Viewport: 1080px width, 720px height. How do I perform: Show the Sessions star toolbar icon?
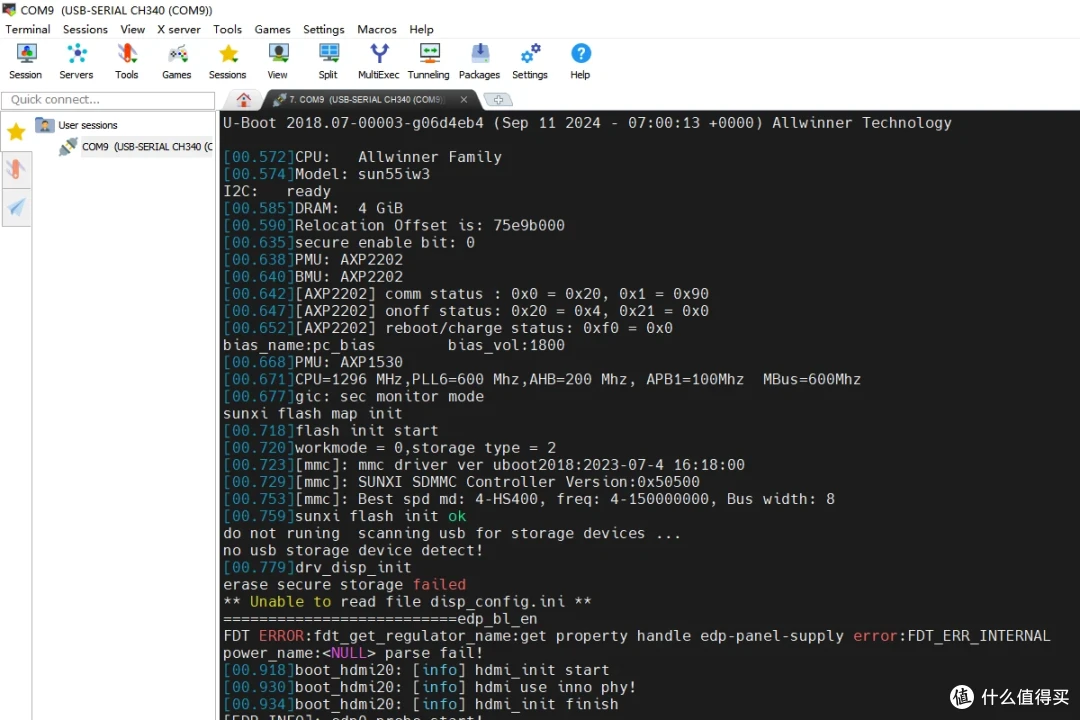(227, 61)
